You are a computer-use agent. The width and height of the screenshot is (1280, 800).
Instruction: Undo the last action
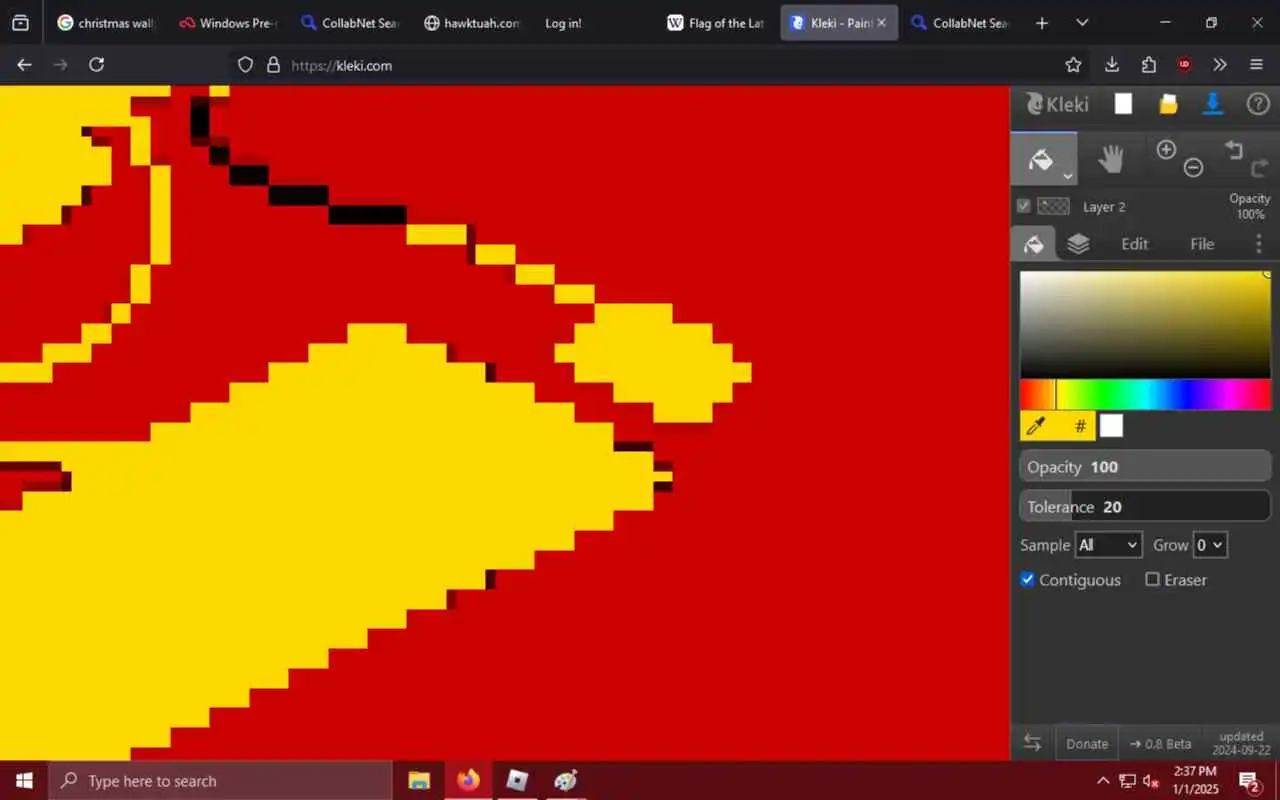[1234, 150]
